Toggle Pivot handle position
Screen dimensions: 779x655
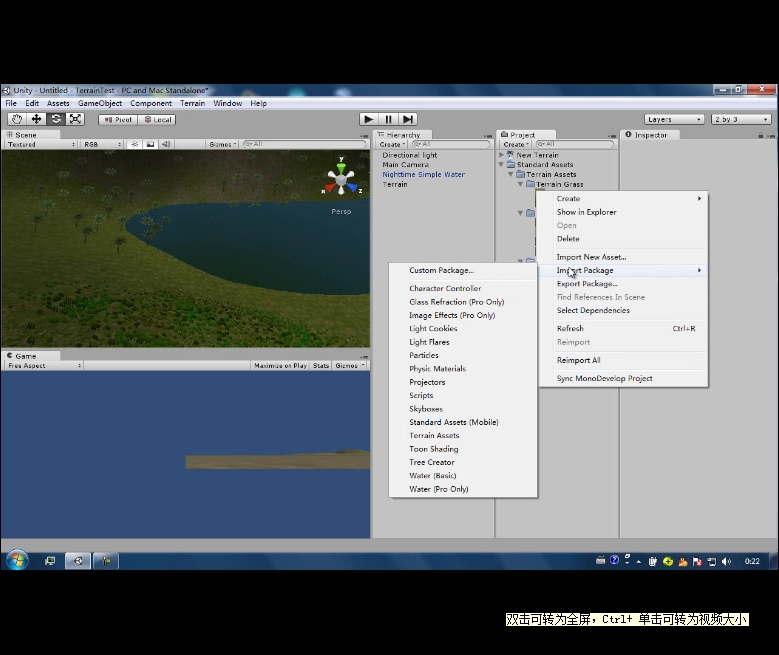118,120
